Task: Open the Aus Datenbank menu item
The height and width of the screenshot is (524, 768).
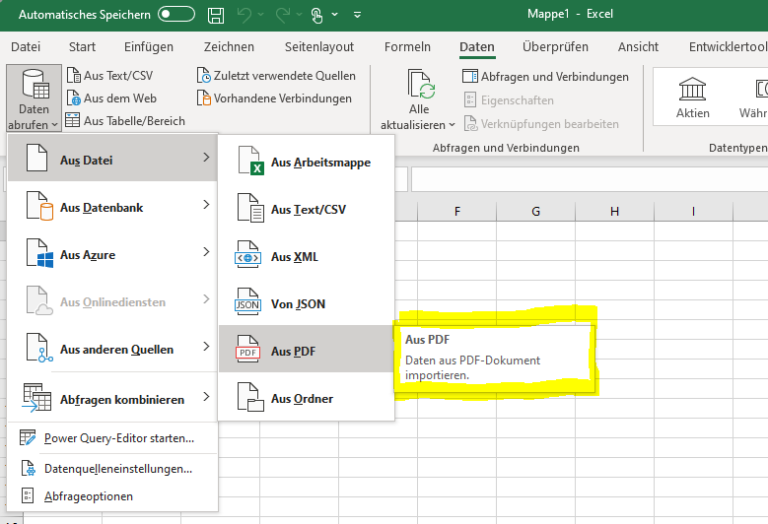Action: tap(113, 205)
